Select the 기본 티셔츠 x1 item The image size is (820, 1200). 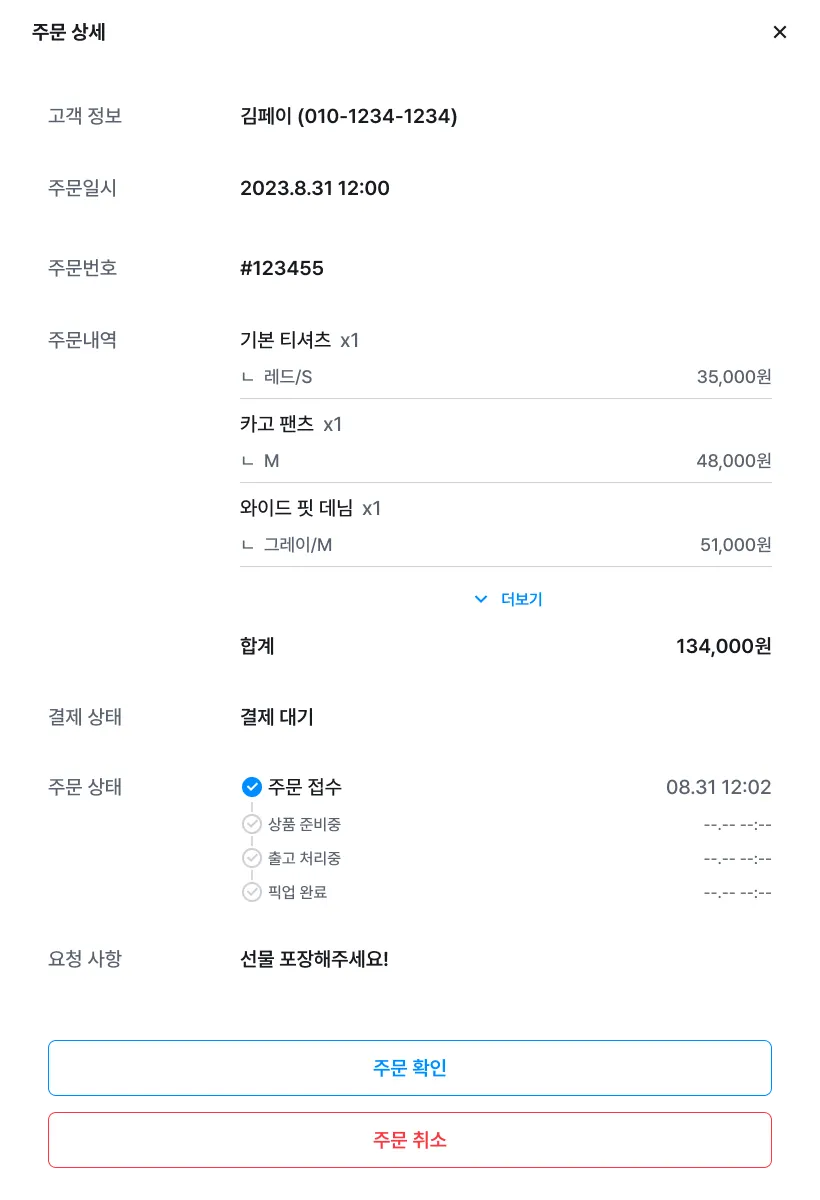coord(300,340)
